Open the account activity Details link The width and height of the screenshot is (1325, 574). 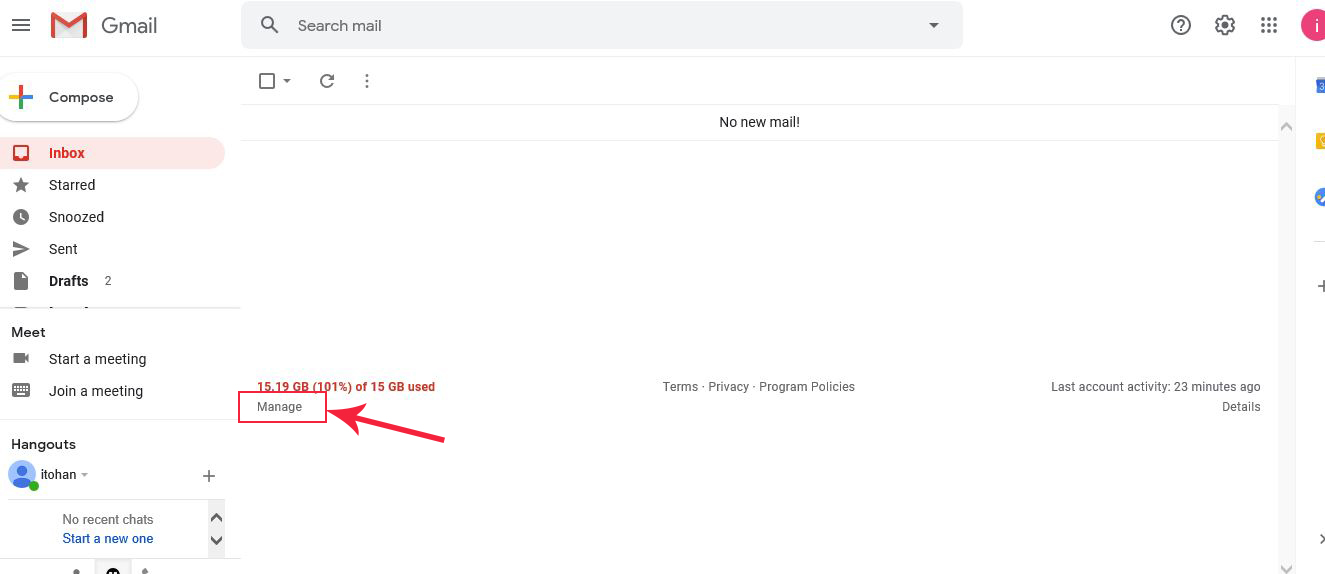pyautogui.click(x=1241, y=407)
